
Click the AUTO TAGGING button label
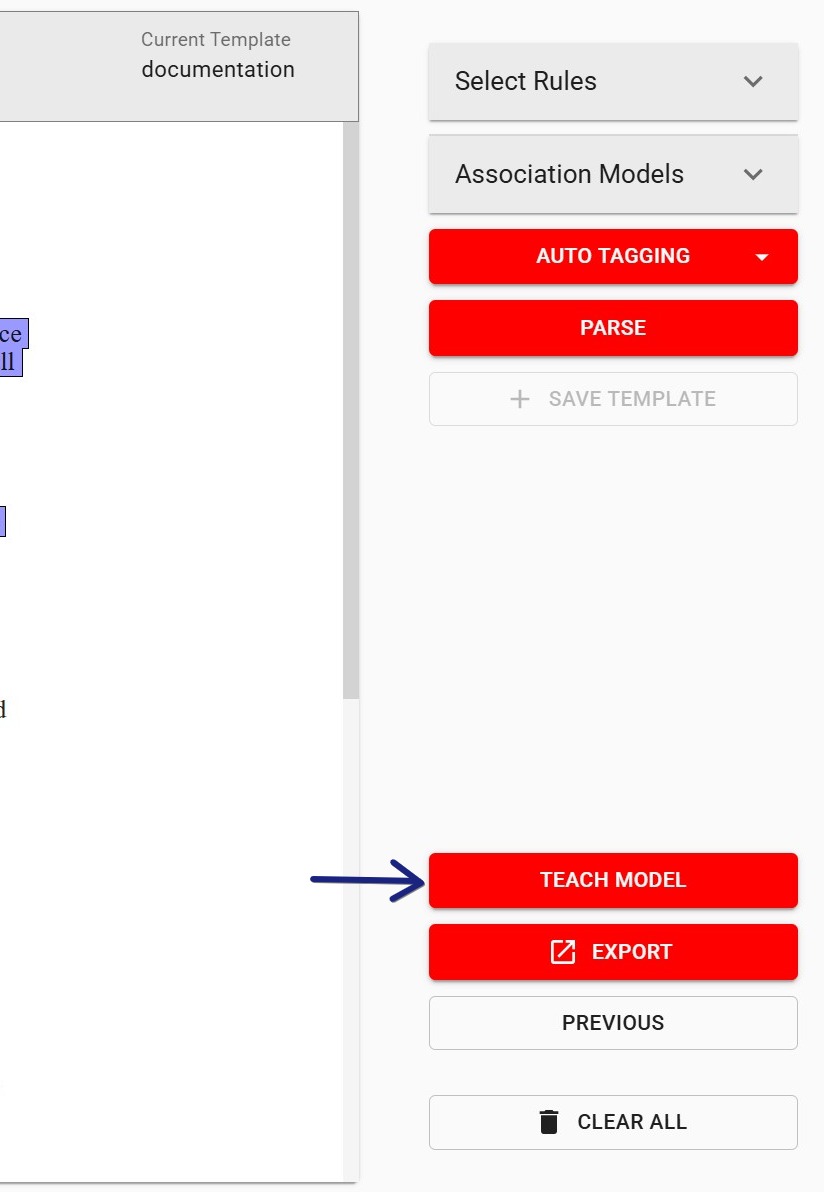612,256
